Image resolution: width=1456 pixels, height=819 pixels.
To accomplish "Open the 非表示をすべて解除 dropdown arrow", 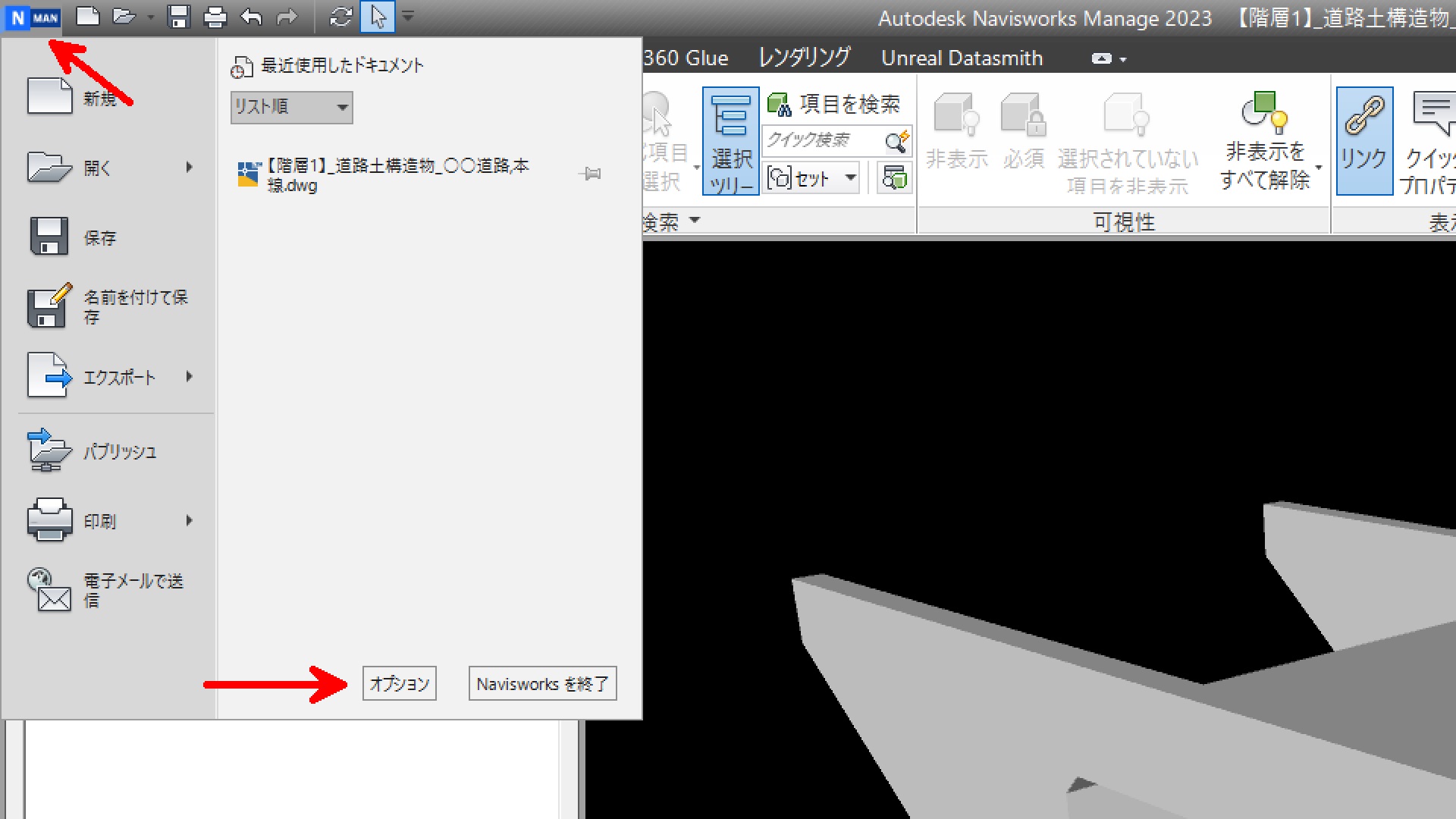I will (1318, 168).
